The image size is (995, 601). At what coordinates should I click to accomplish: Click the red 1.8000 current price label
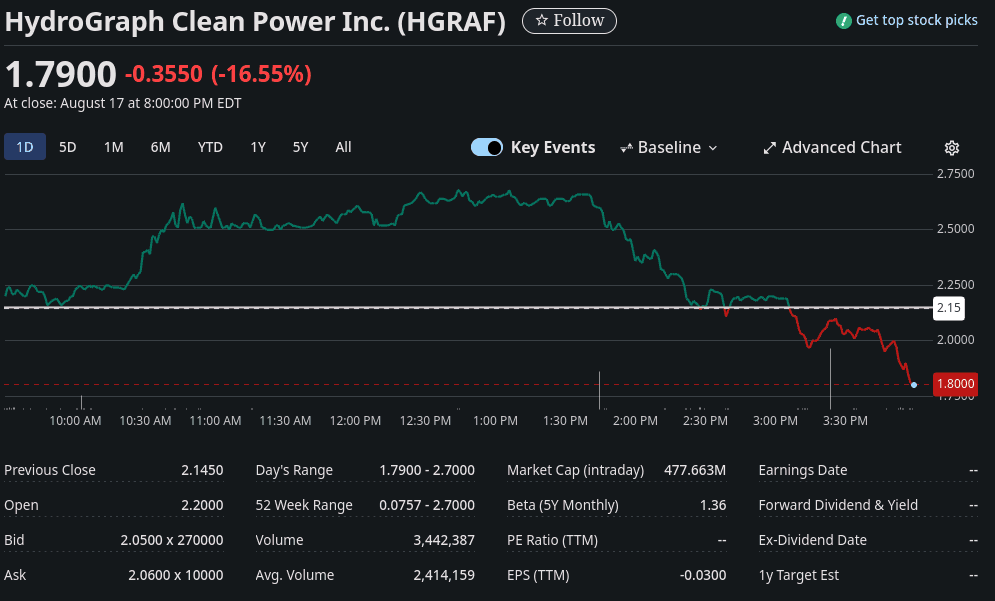(954, 384)
